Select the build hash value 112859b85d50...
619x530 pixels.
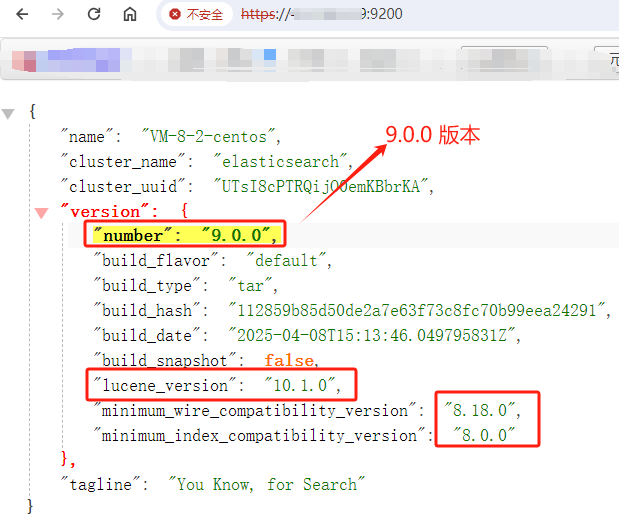(x=416, y=310)
